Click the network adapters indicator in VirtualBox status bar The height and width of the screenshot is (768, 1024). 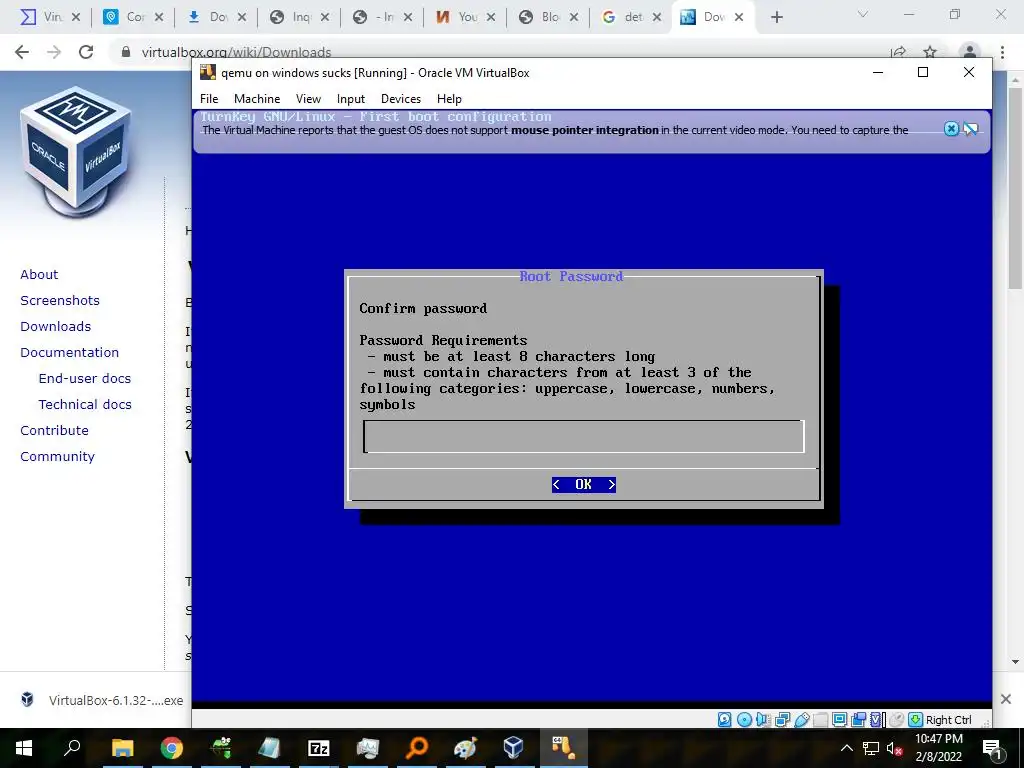[782, 720]
